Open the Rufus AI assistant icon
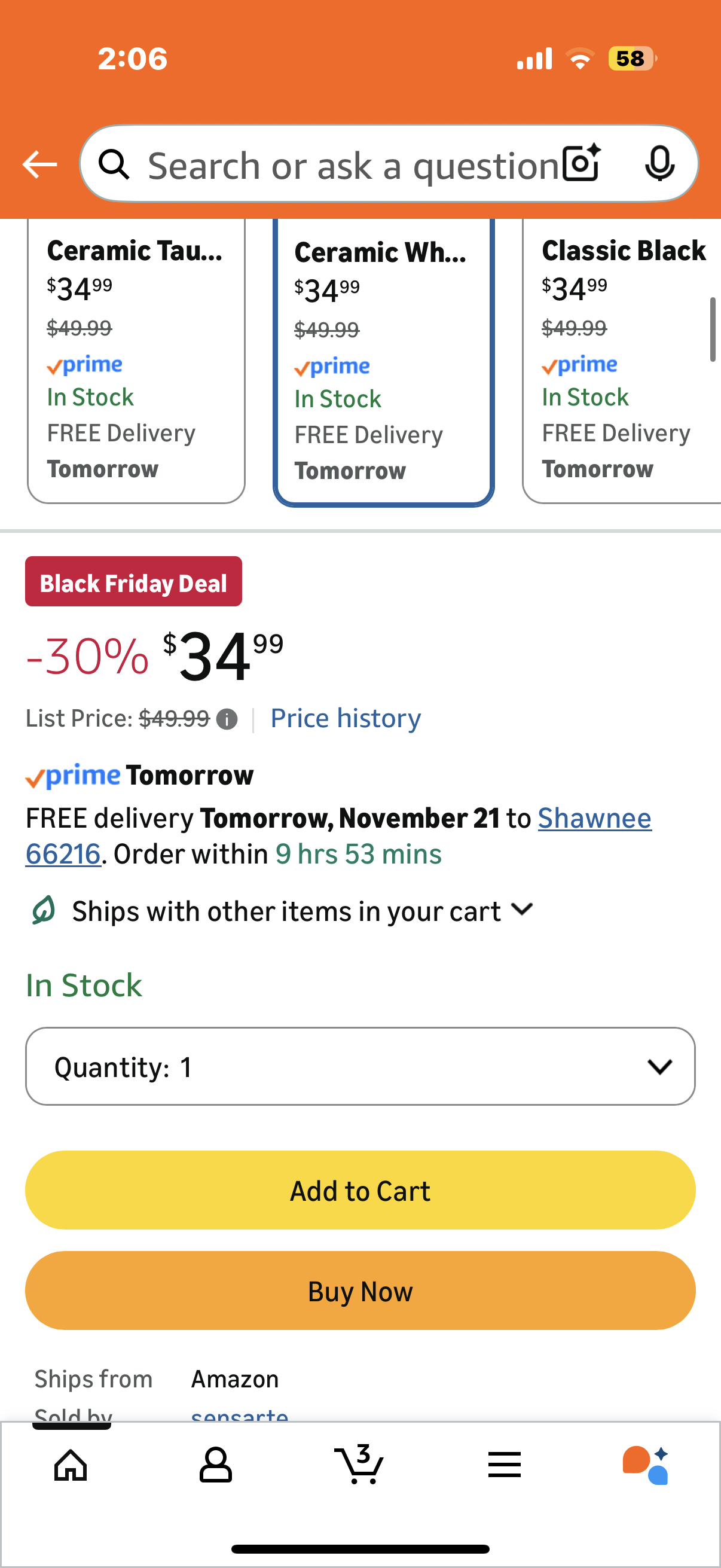The width and height of the screenshot is (721, 1568). 646,1465
